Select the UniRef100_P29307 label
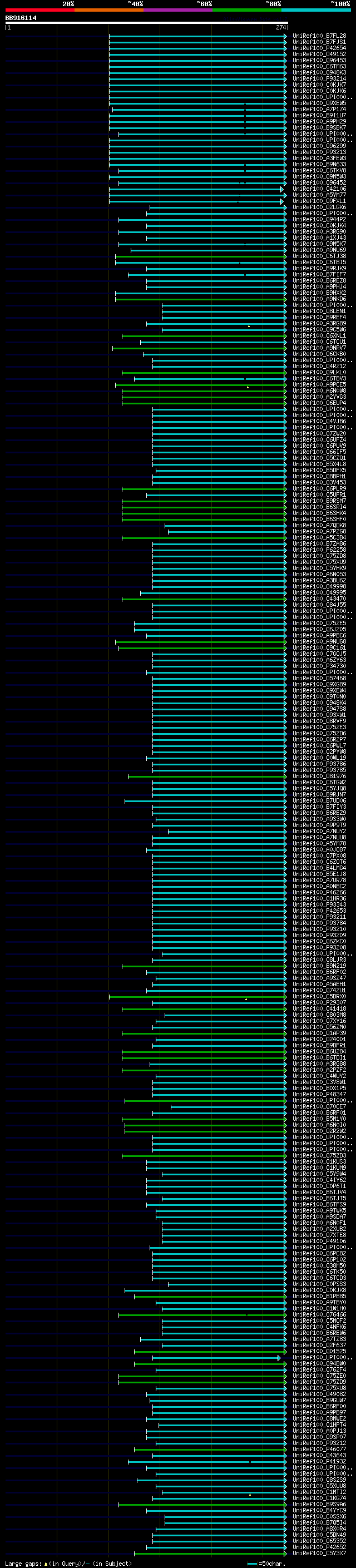The width and height of the screenshot is (356, 1568). click(319, 1002)
